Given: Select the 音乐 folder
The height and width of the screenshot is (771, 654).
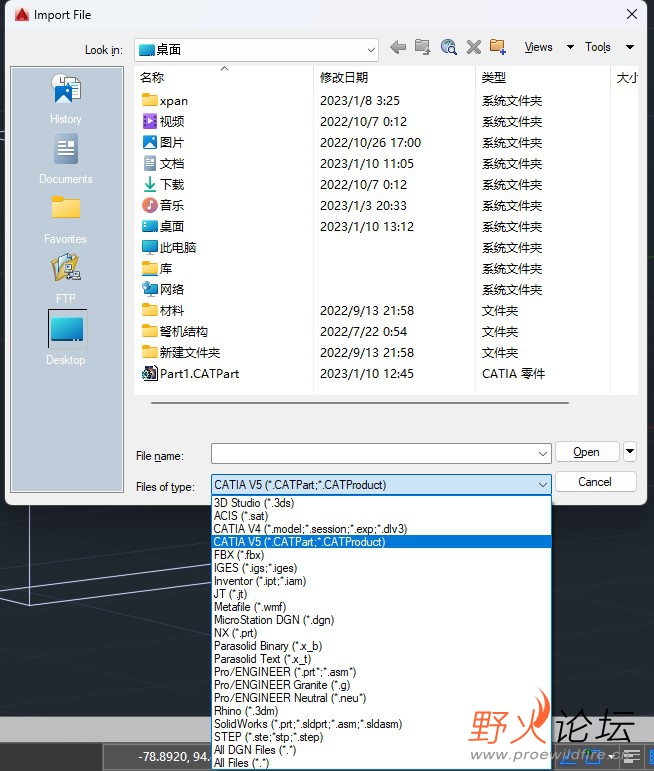Looking at the screenshot, I should click(x=163, y=206).
